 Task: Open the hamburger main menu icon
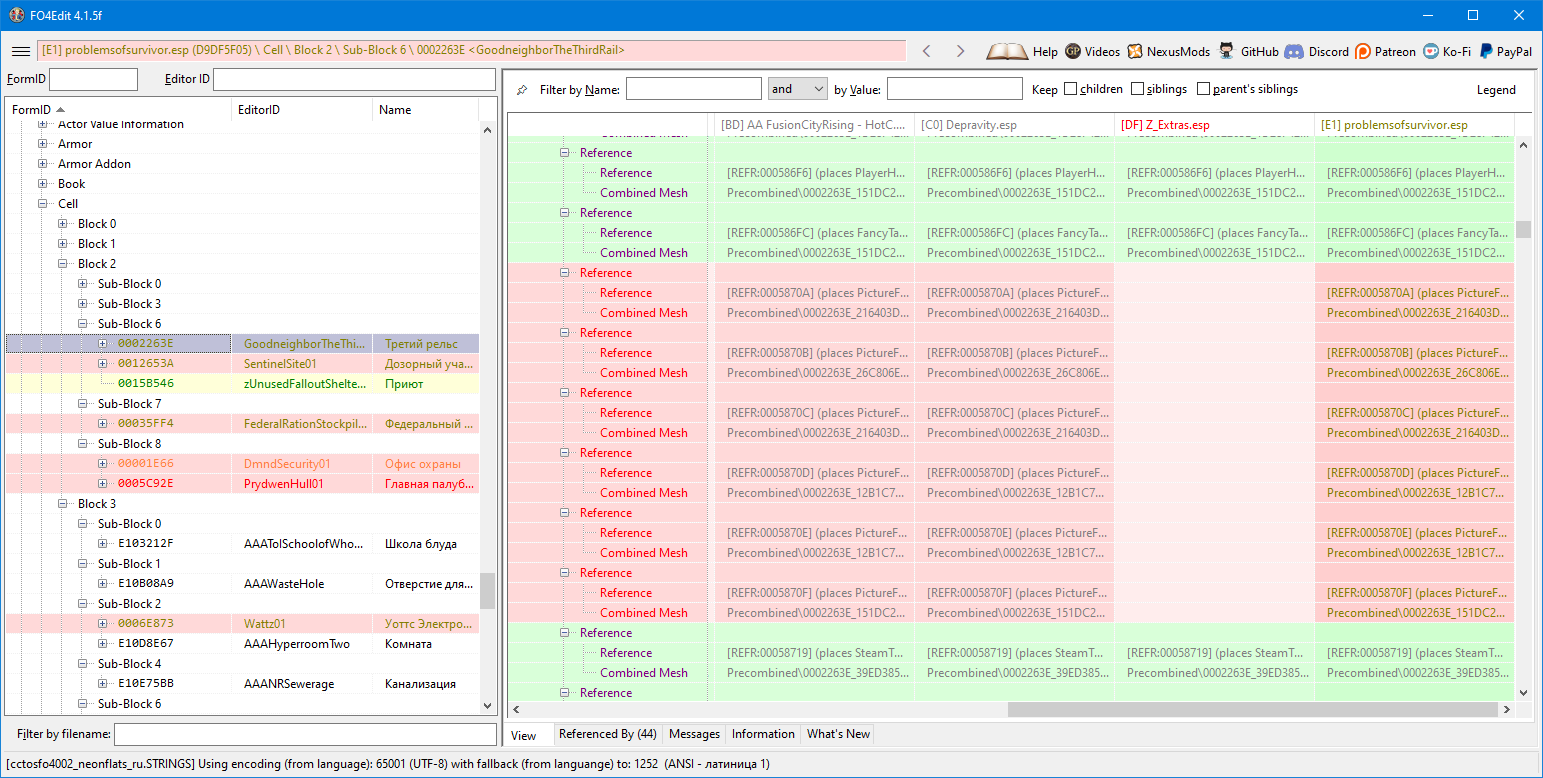[20, 51]
